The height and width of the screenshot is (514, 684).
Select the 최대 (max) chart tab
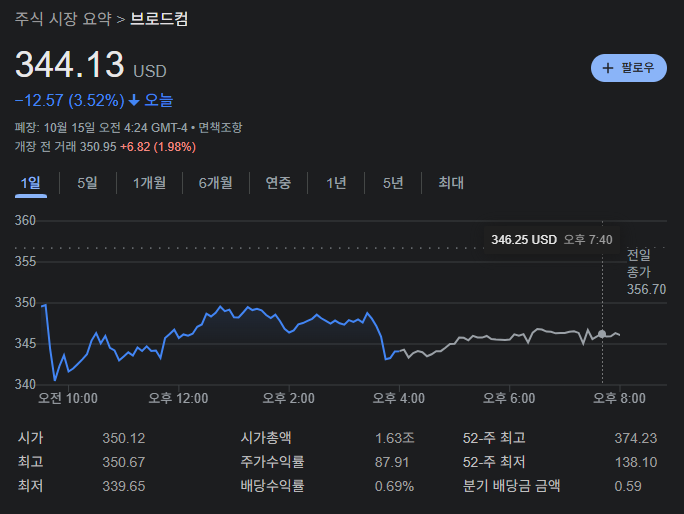[451, 183]
